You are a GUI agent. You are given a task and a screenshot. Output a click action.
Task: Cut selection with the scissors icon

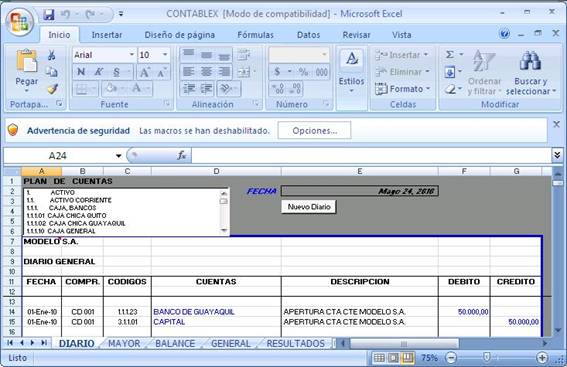click(52, 55)
